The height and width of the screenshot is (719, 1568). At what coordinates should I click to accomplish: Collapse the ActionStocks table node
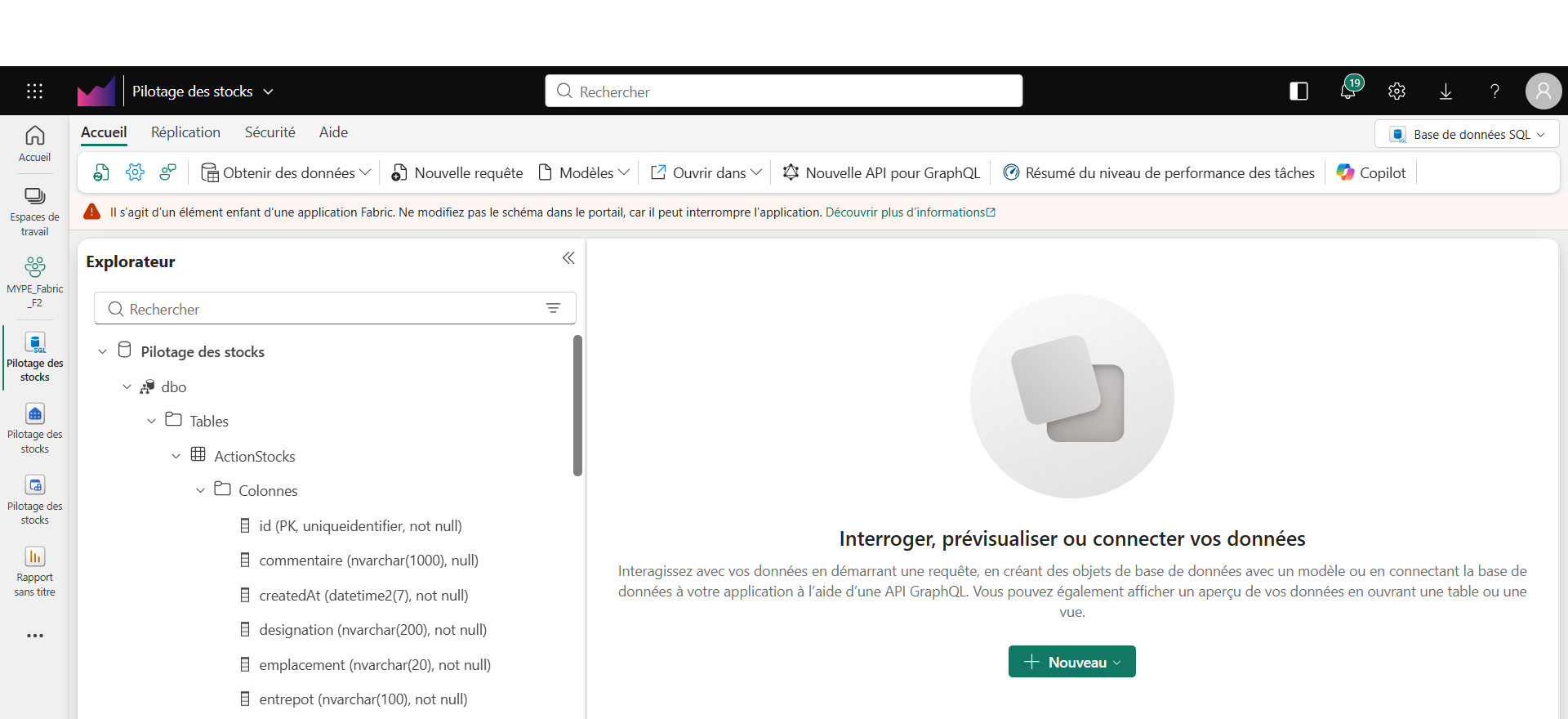click(176, 457)
